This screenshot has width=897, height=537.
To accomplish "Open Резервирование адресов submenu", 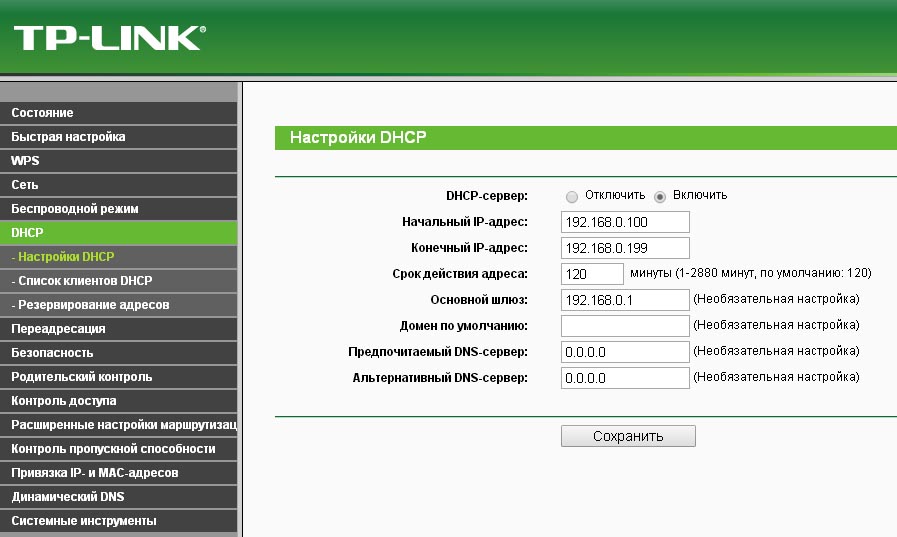I will coord(90,305).
